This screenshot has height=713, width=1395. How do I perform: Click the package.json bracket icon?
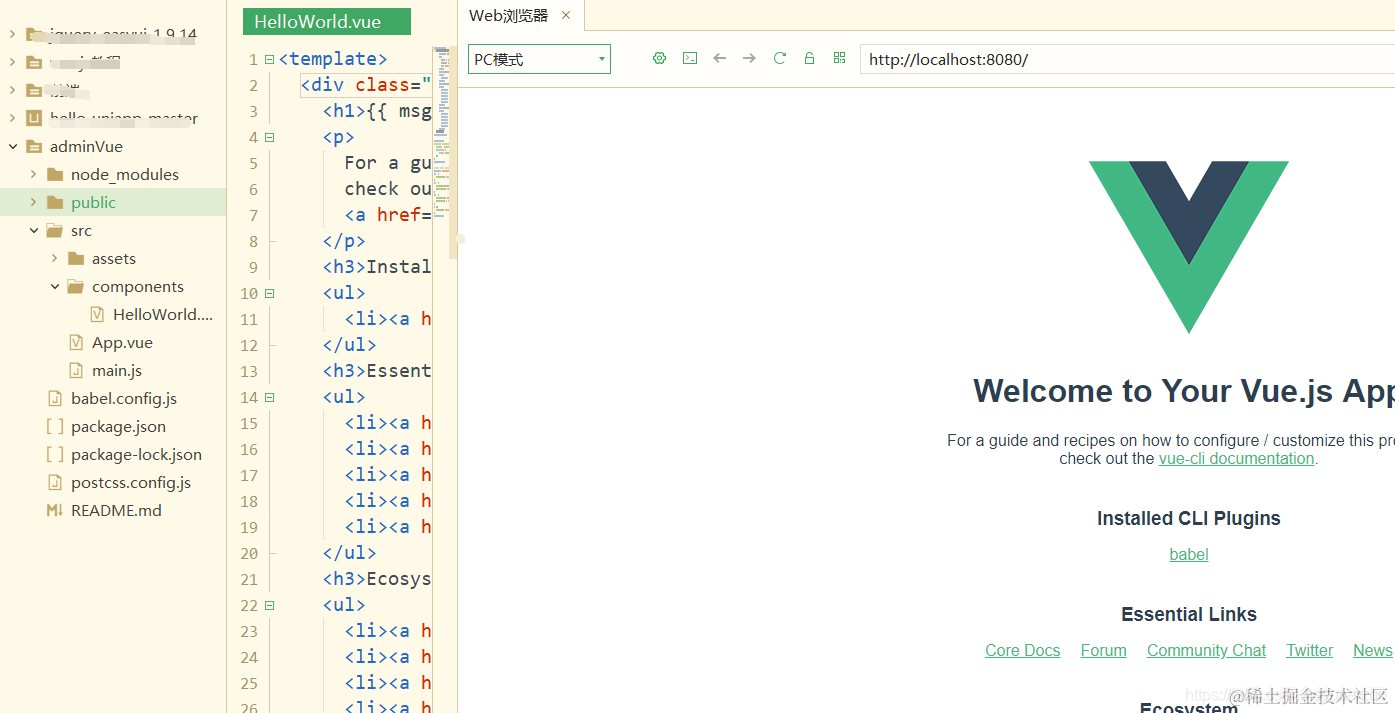coord(55,426)
